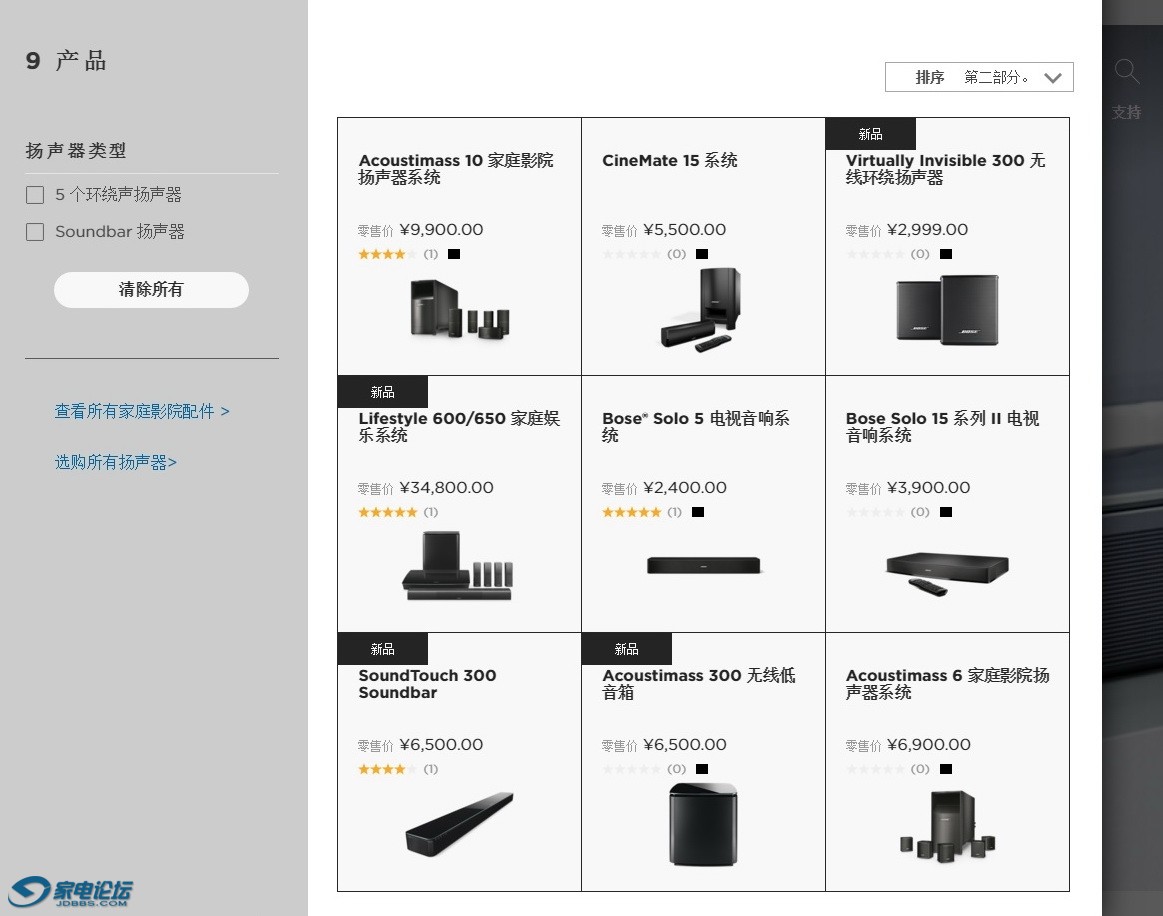
Task: Select black swatch for Virtually Invisible 300
Action: (946, 254)
